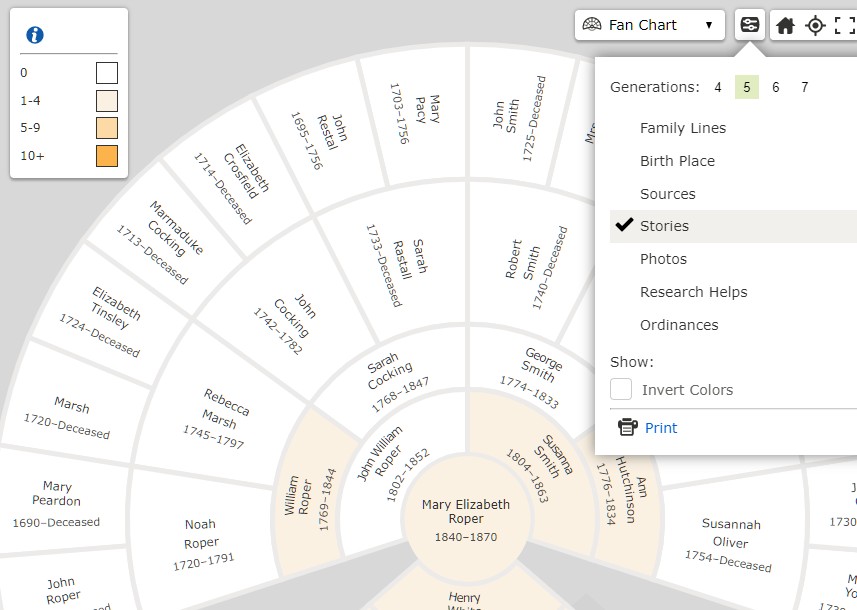
Task: Click the fan chart icon in the selector
Action: click(592, 25)
